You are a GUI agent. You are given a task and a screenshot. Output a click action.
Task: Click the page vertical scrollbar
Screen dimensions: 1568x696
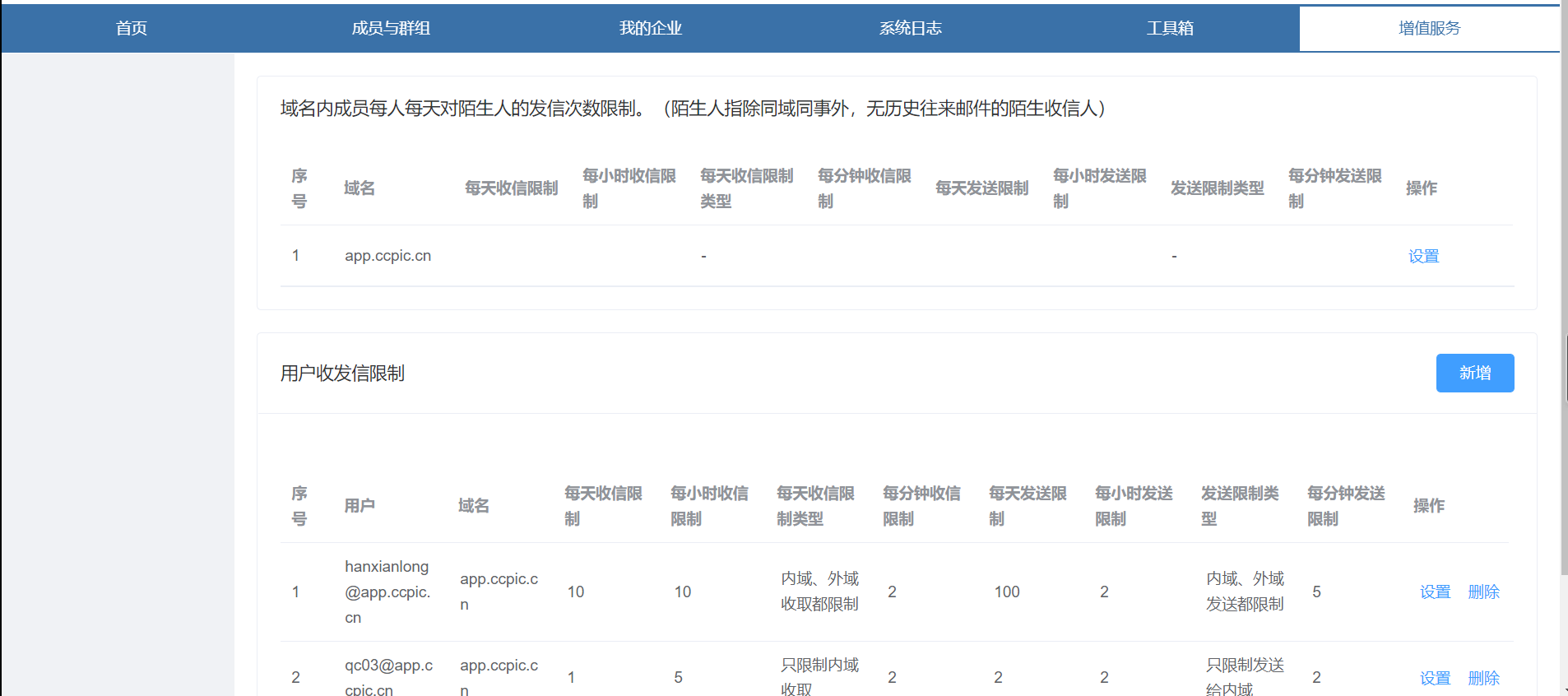coord(1564,288)
